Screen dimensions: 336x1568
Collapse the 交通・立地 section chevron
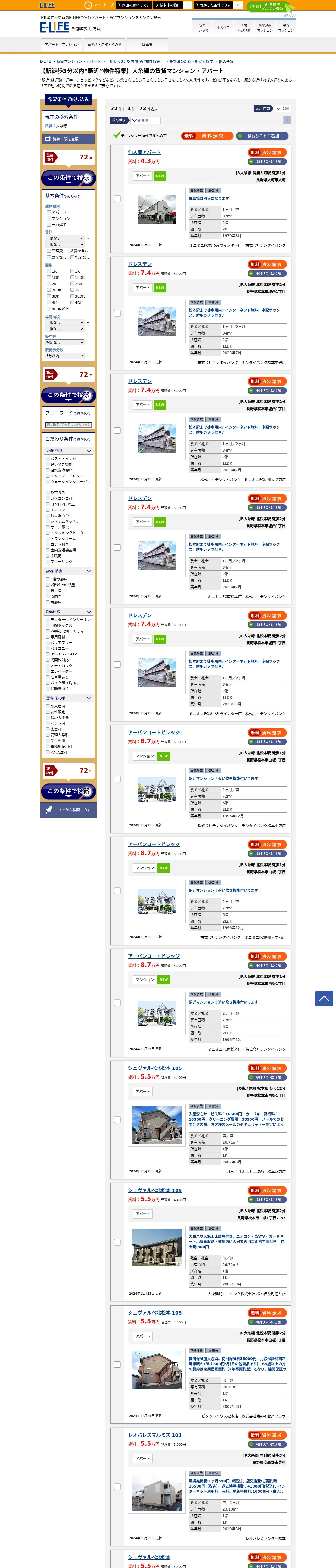coord(89,451)
